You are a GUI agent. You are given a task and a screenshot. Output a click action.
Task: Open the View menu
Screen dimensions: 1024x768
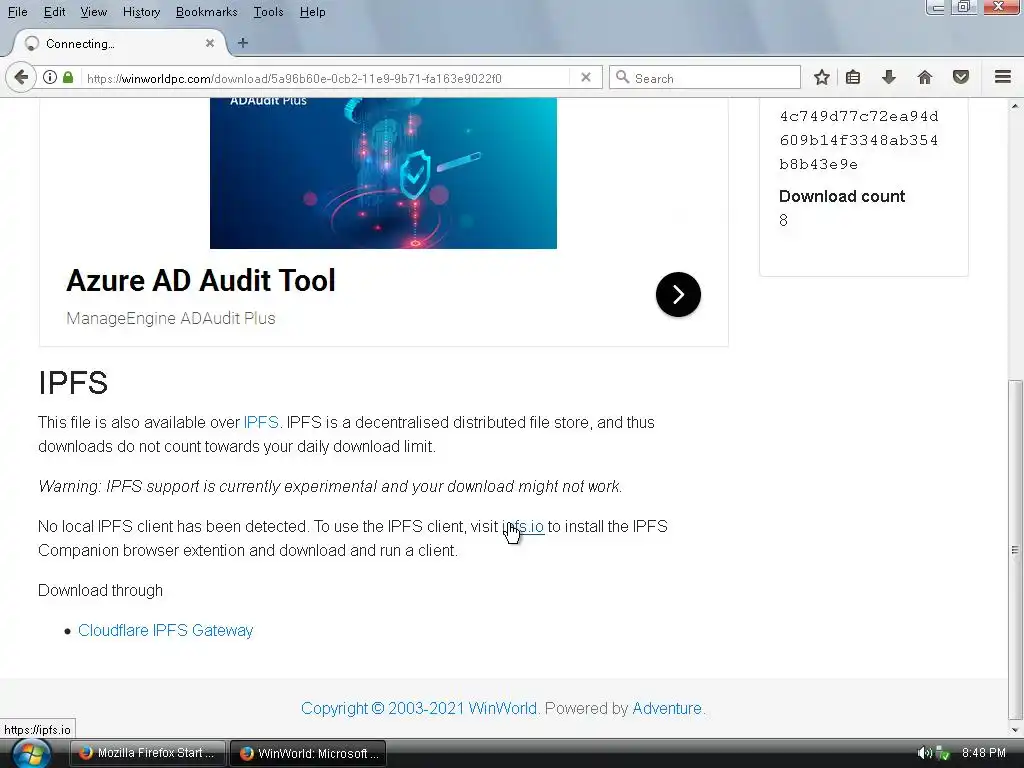click(93, 12)
